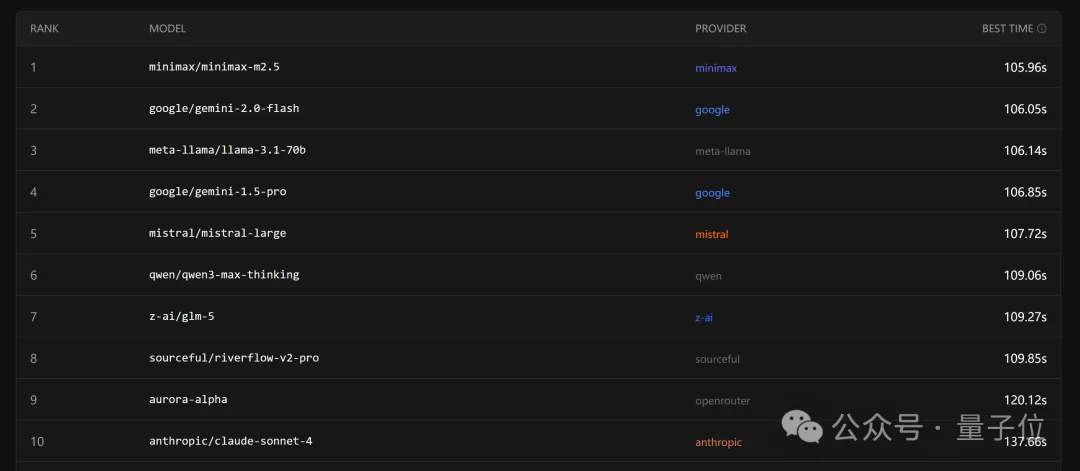
Task: Open sourceful/riverflow-v2-pro model entry
Action: tap(234, 358)
